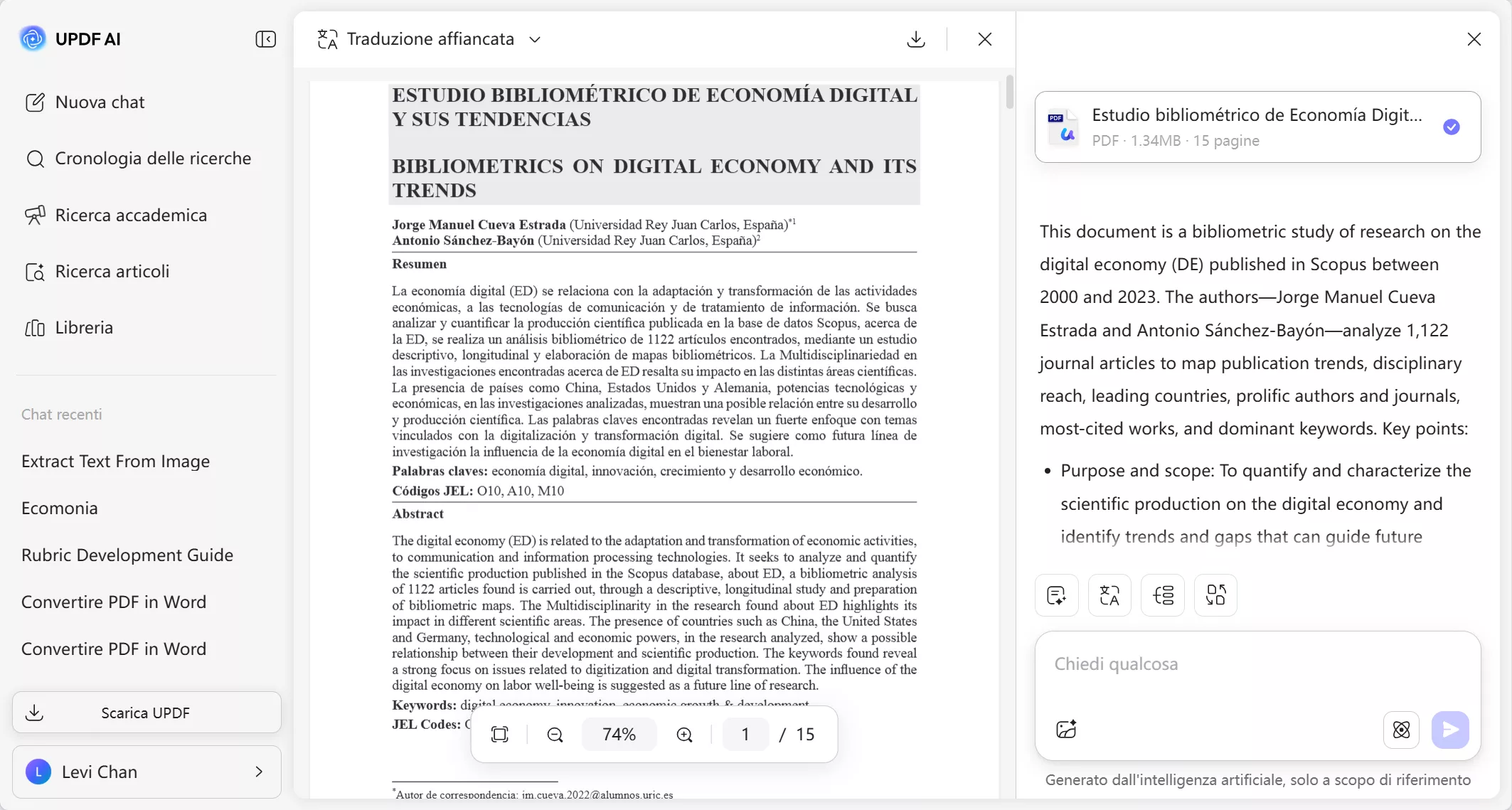Zoom in with the plus magnifier
1512x810 pixels.
tap(684, 734)
